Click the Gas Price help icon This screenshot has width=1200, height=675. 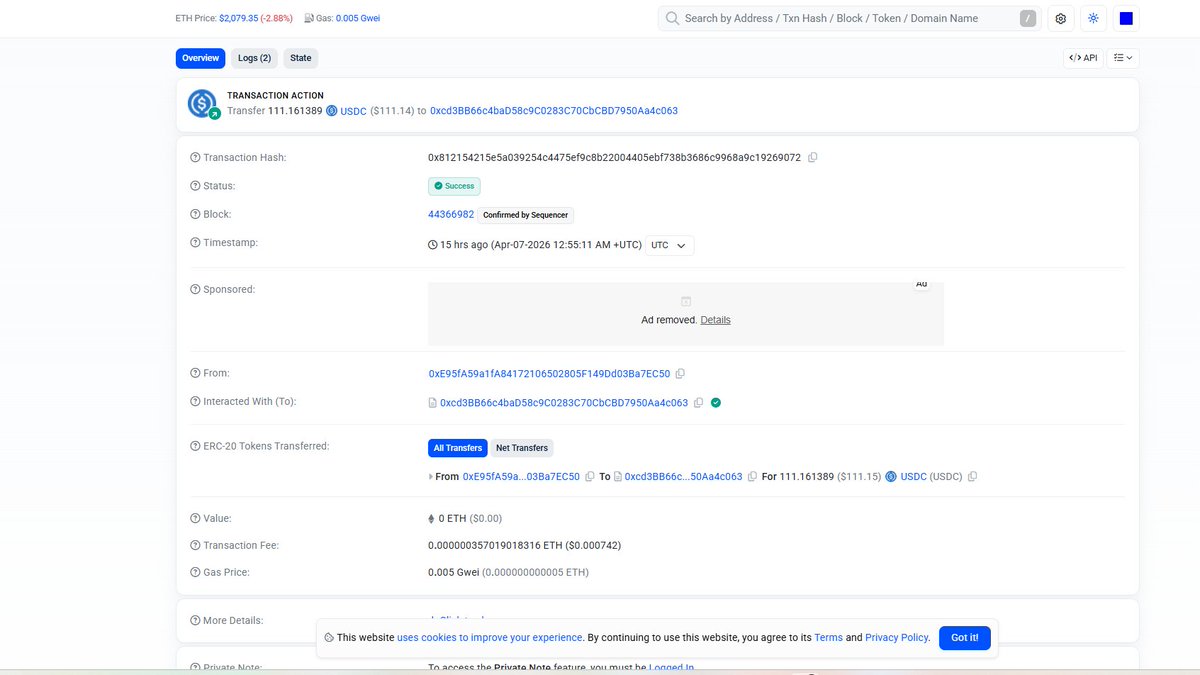[195, 573]
